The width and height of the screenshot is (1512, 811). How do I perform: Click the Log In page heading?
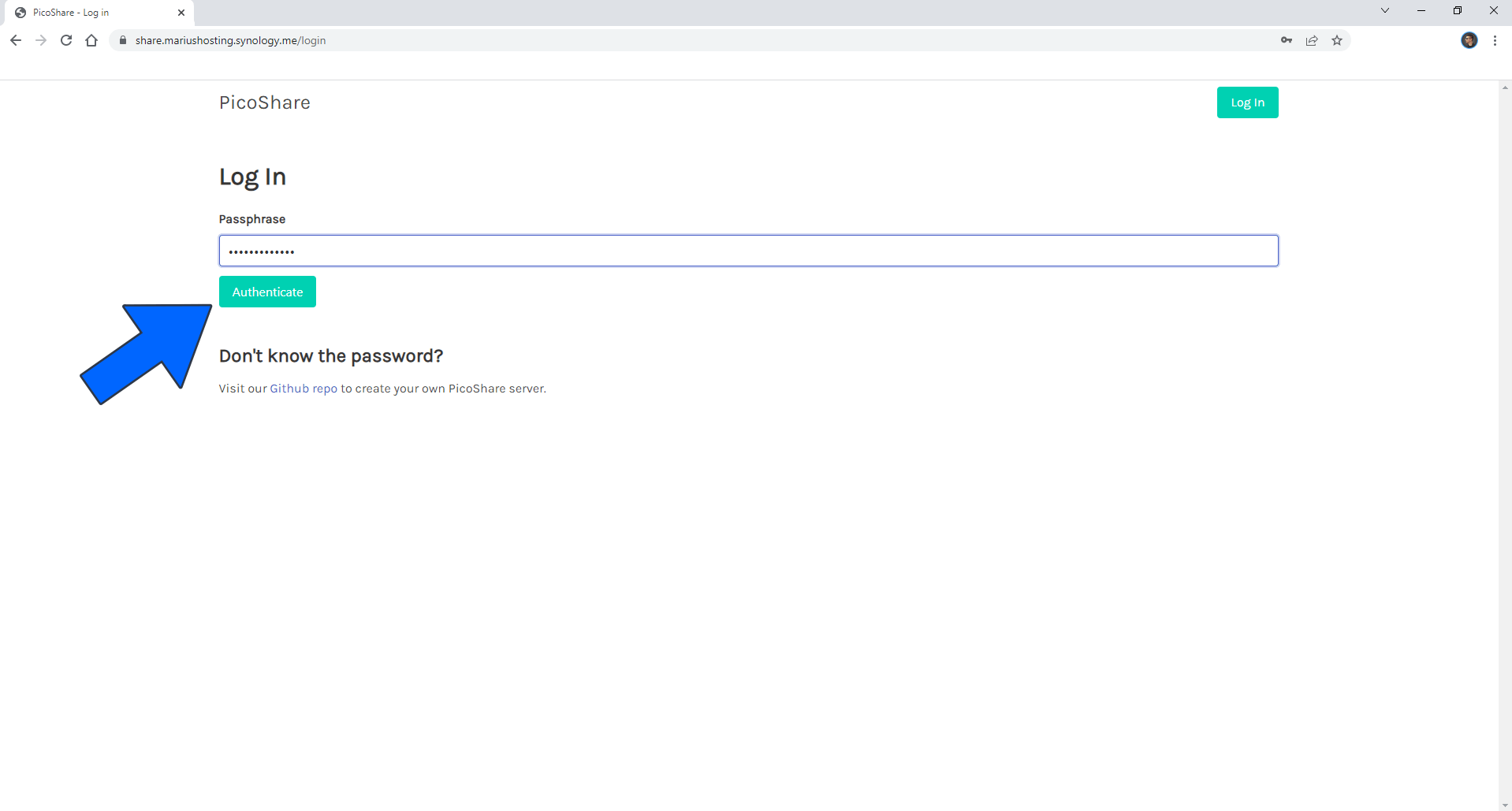click(x=252, y=177)
